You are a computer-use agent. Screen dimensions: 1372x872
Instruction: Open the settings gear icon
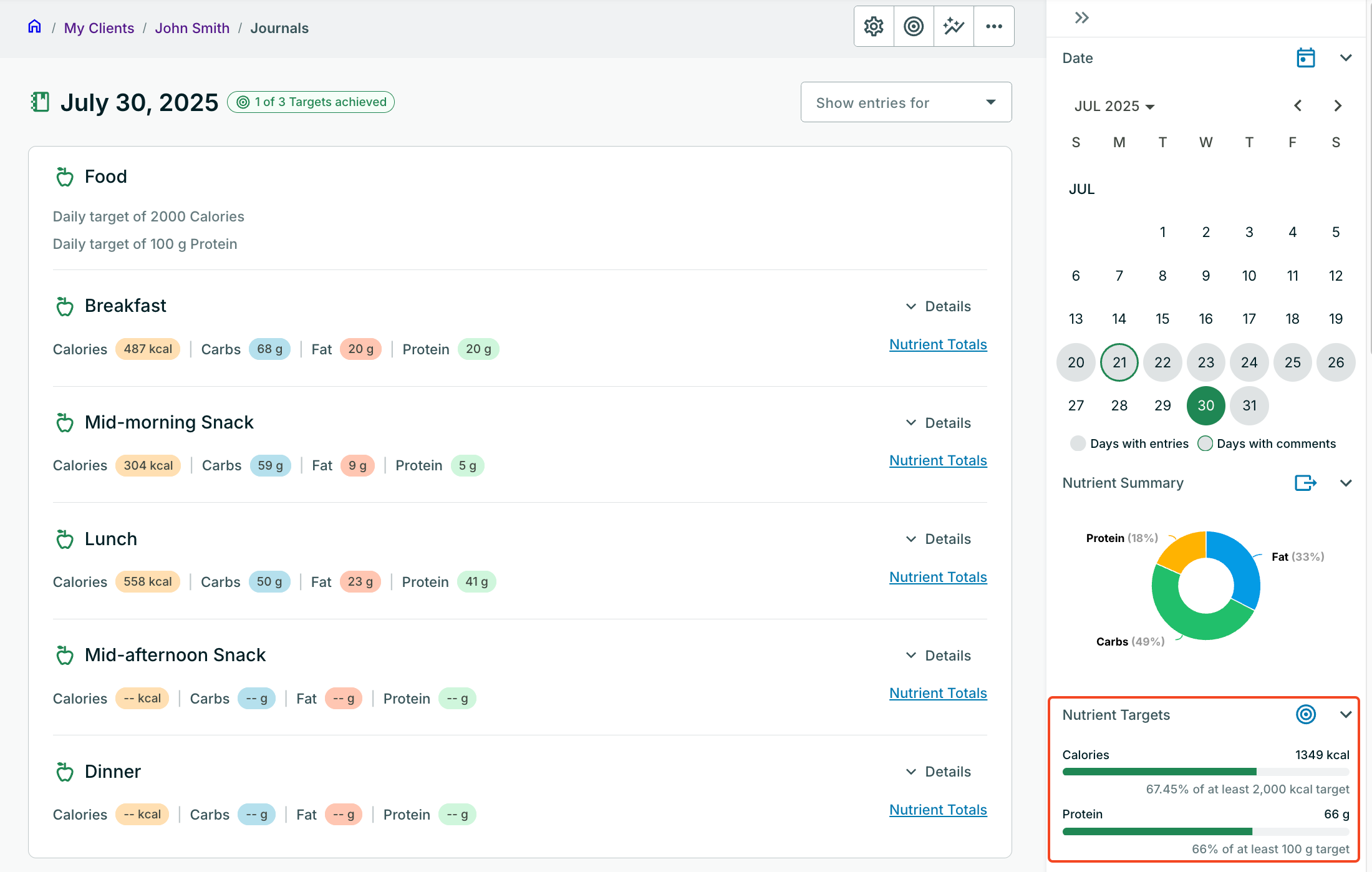click(x=874, y=26)
